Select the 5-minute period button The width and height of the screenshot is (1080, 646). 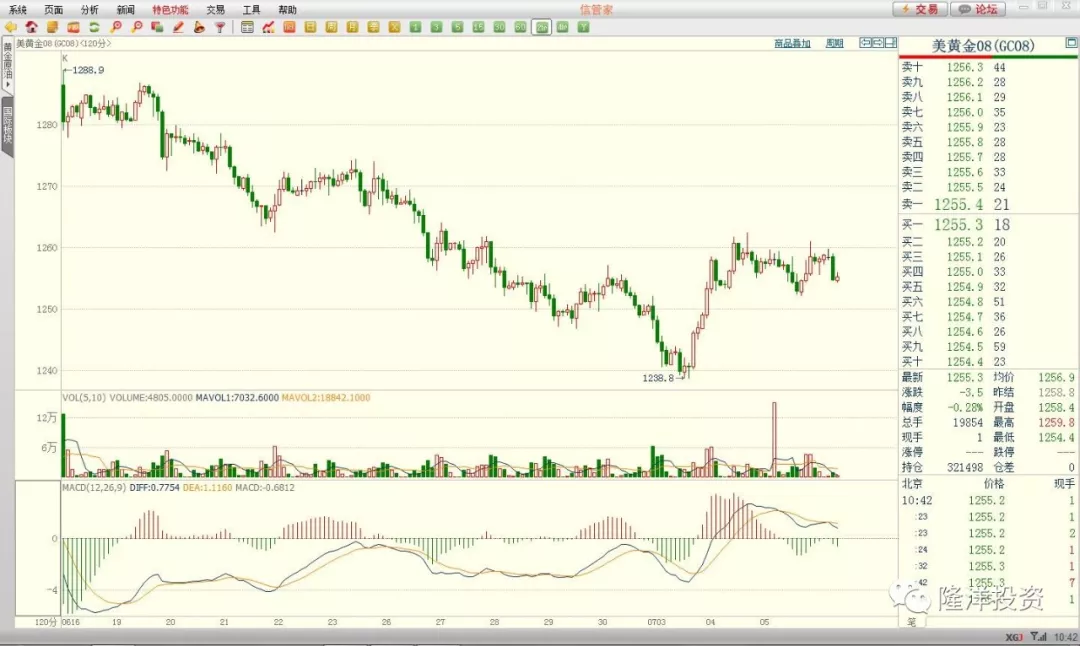click(457, 27)
